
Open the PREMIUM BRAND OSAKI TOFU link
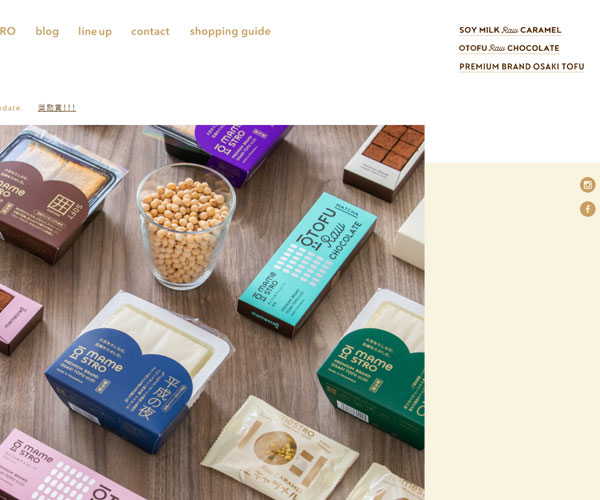(x=522, y=67)
